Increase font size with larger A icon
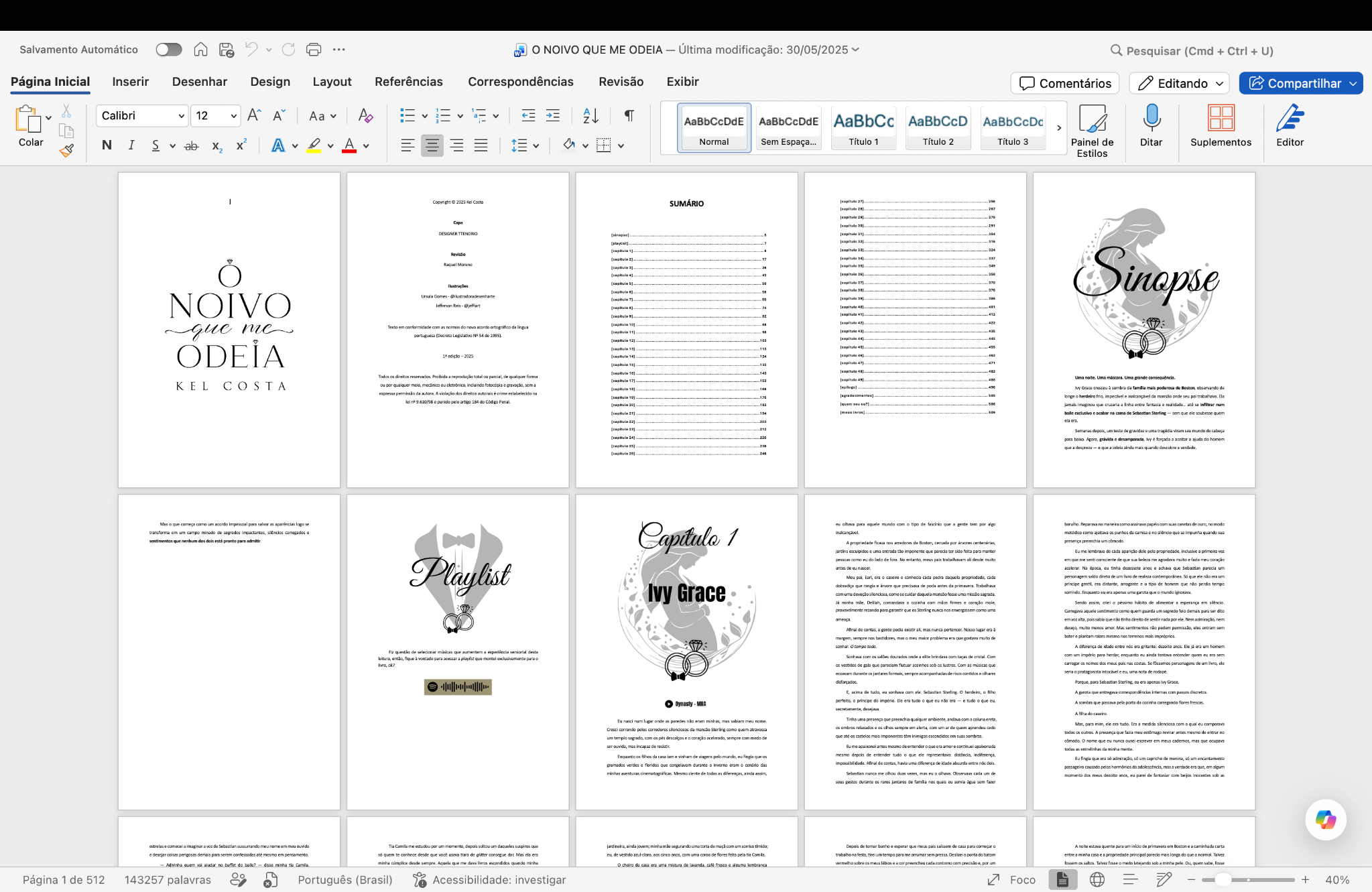The image size is (1372, 892). [x=254, y=115]
